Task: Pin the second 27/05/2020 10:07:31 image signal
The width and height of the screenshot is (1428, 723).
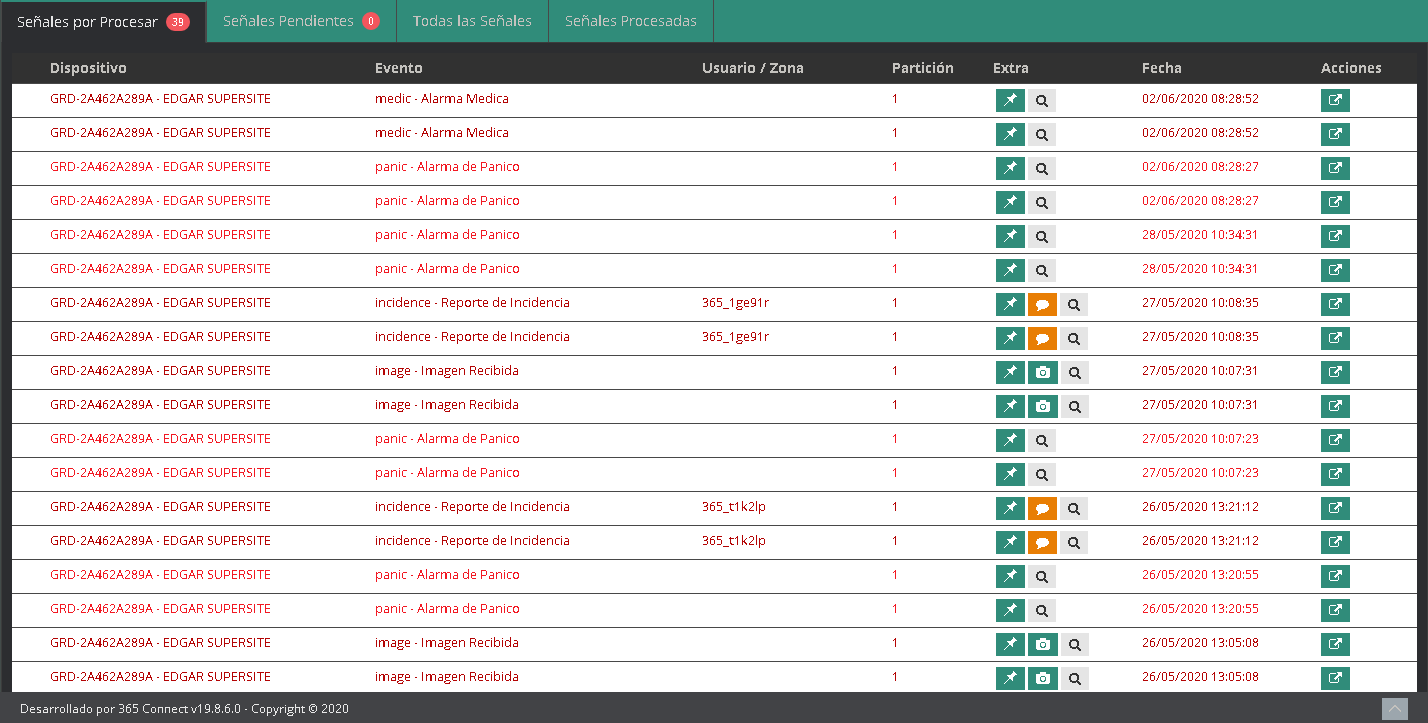Action: (x=1010, y=406)
